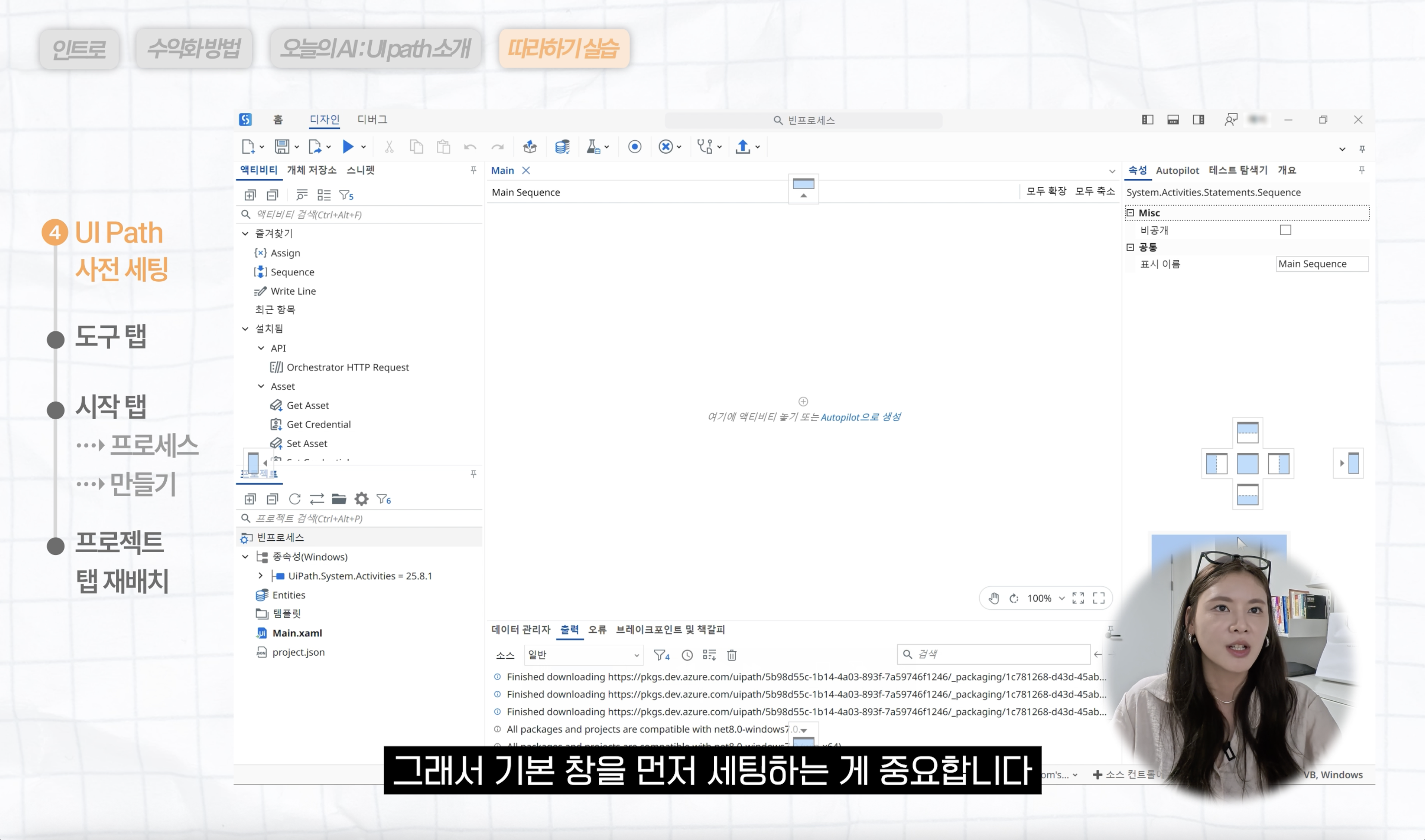The width and height of the screenshot is (1425, 840).
Task: Click the Remove Unused circled X icon
Action: [x=666, y=147]
